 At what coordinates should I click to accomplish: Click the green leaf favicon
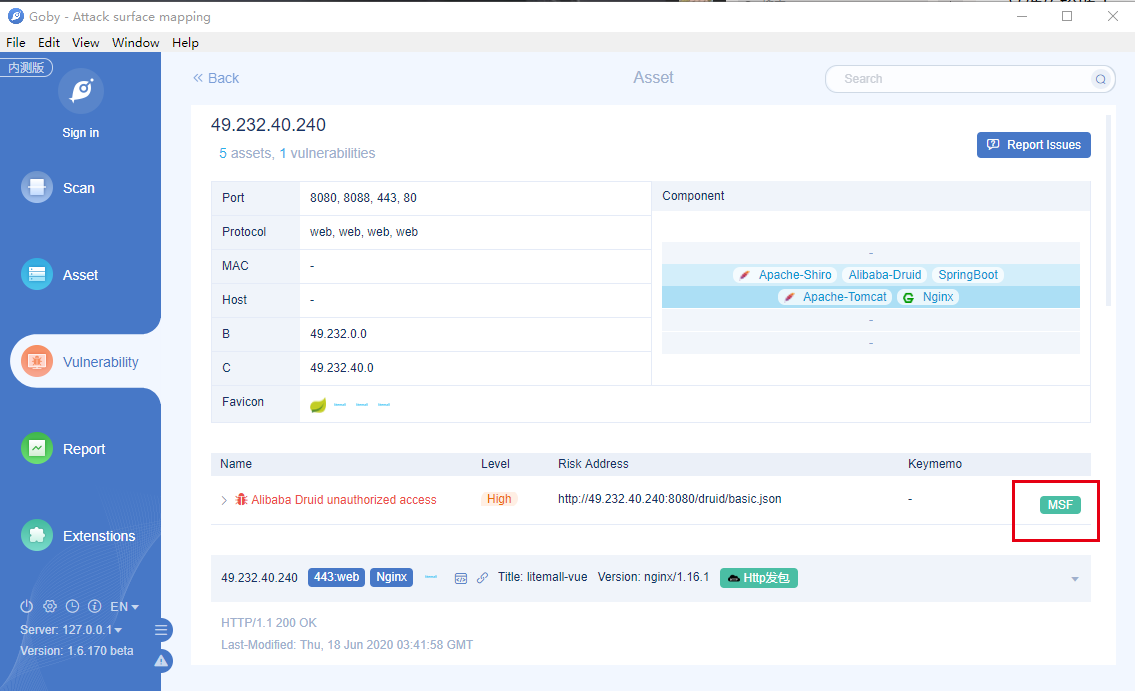(x=318, y=405)
